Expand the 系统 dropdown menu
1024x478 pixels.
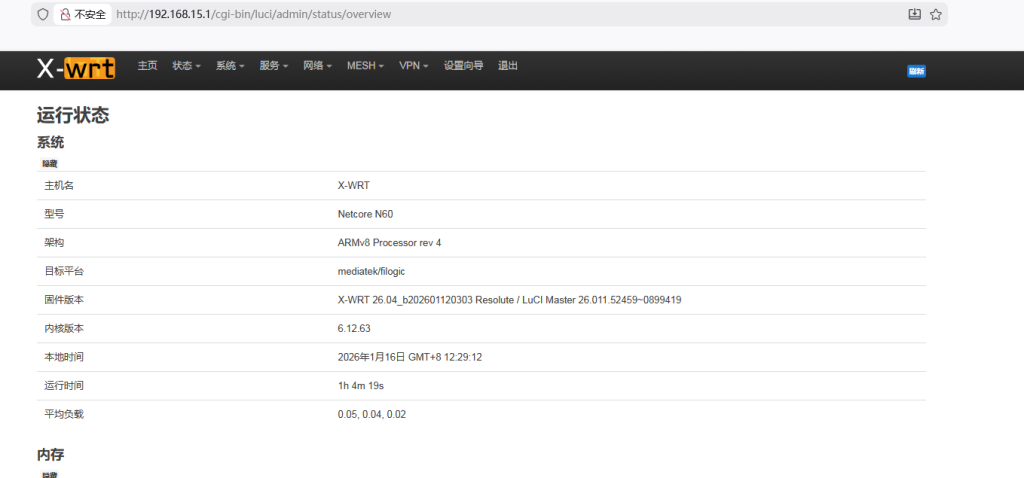click(231, 65)
